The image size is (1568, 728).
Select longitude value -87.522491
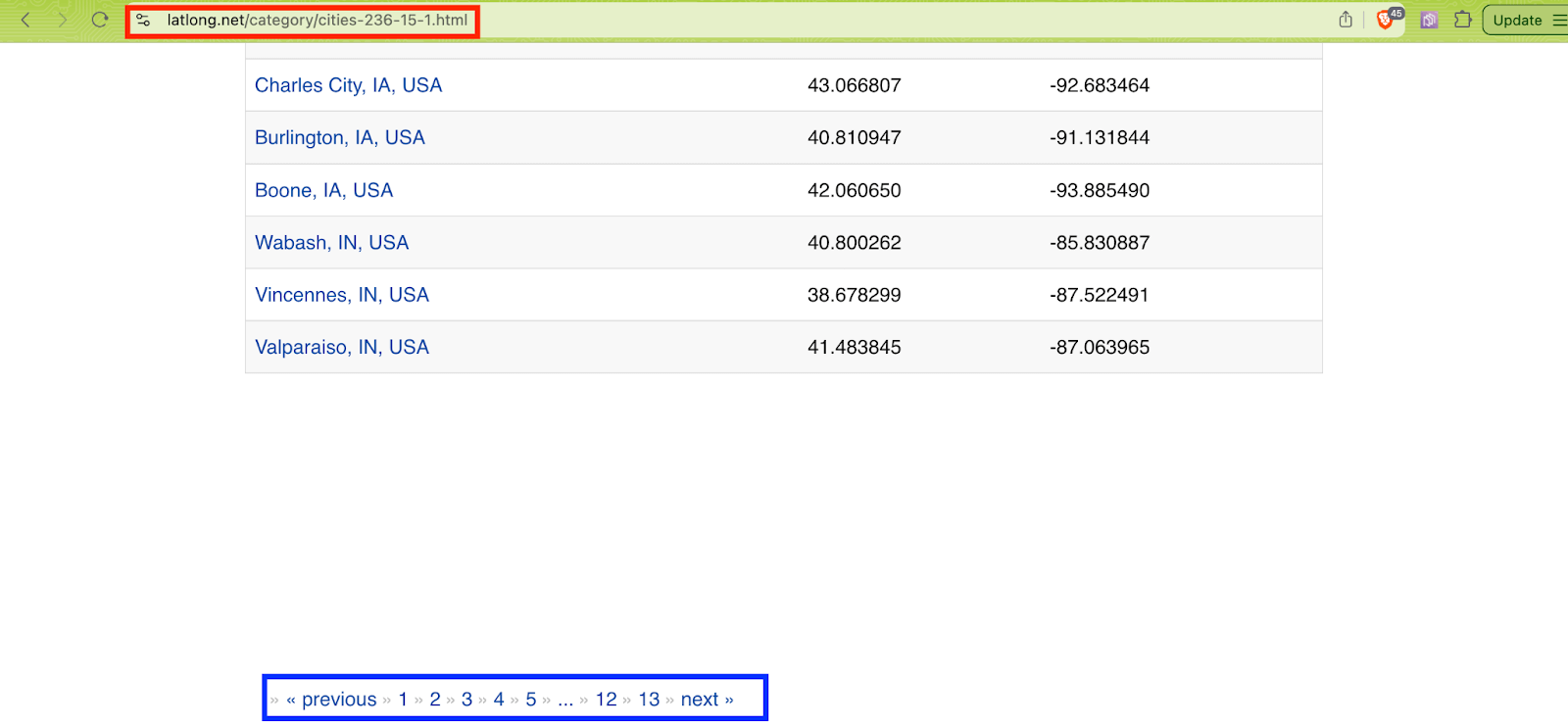click(x=1100, y=295)
